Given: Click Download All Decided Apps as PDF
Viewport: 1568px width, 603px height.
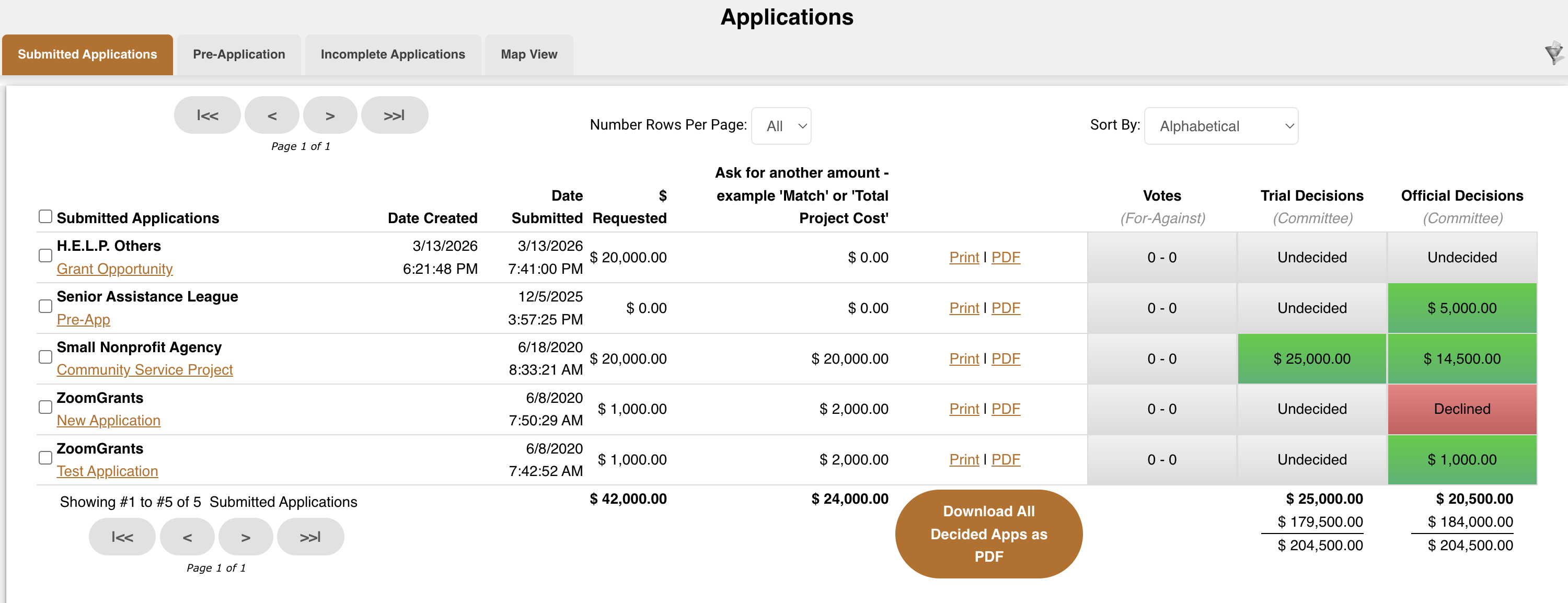Looking at the screenshot, I should [988, 534].
